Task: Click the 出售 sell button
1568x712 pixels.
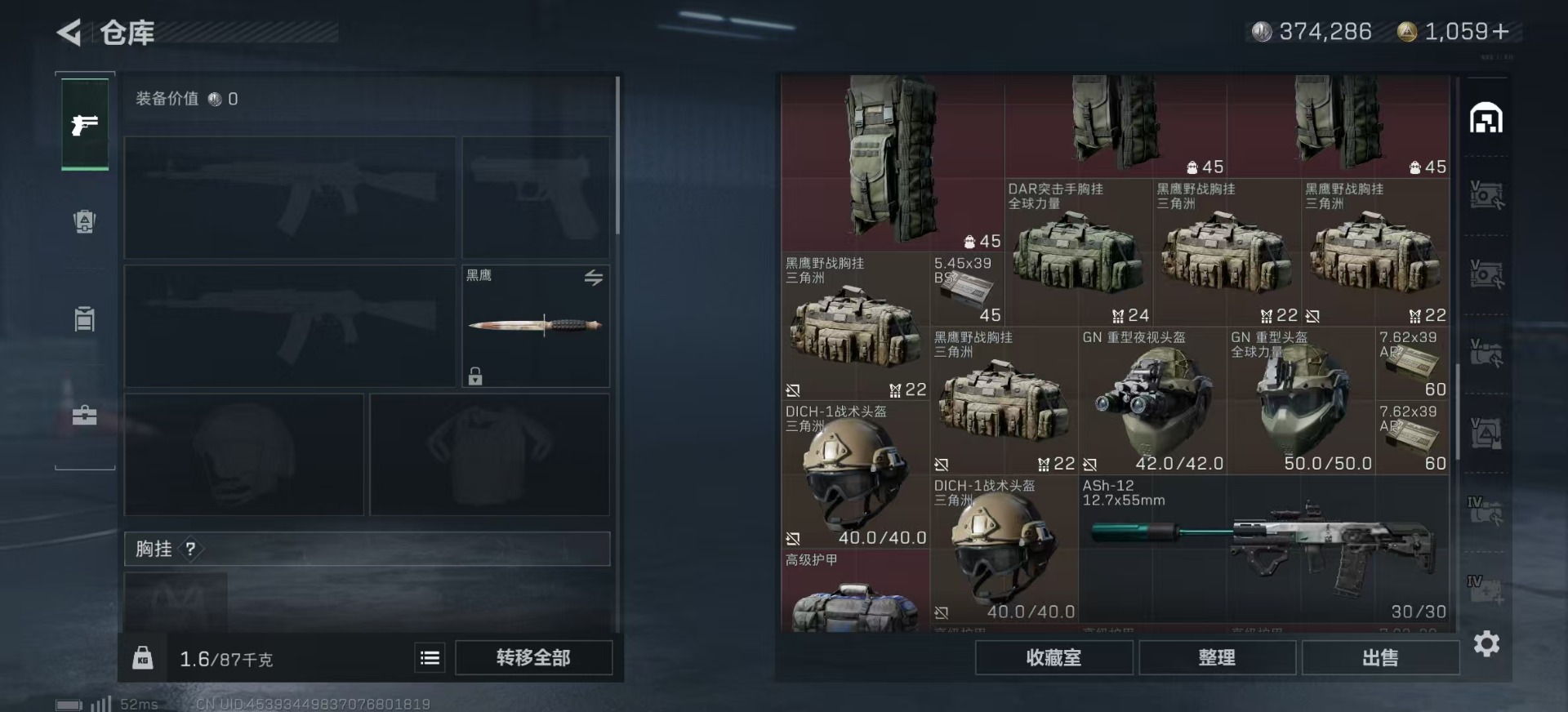Action: pos(1380,657)
